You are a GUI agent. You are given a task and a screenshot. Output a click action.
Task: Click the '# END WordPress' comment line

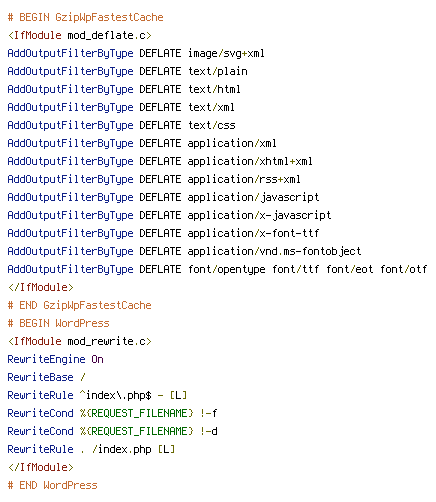53,485
